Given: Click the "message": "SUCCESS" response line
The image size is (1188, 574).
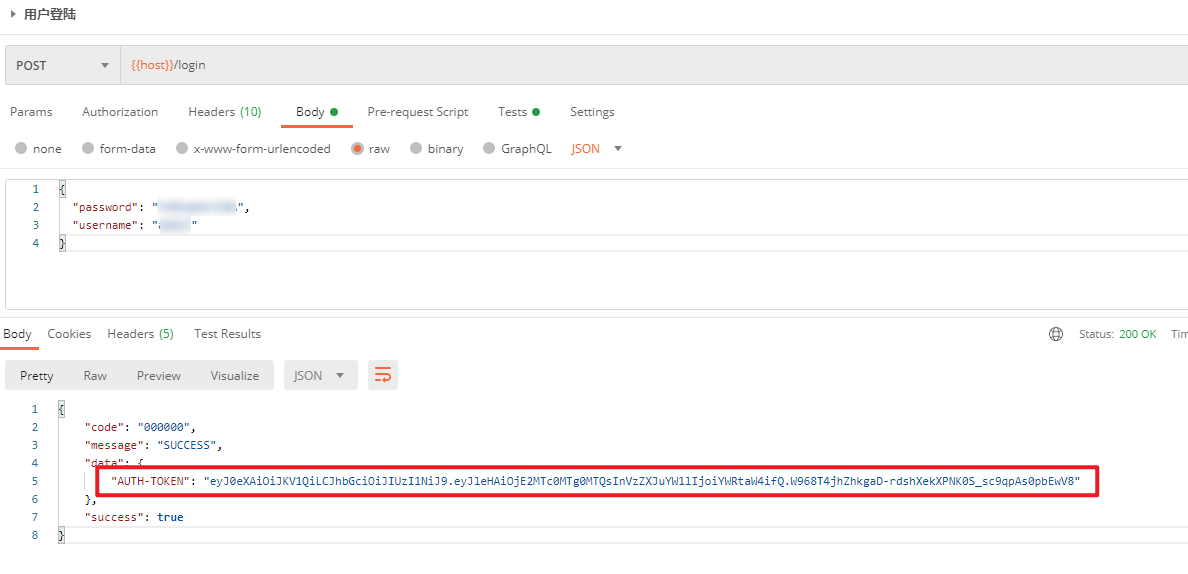Looking at the screenshot, I should click(x=153, y=445).
